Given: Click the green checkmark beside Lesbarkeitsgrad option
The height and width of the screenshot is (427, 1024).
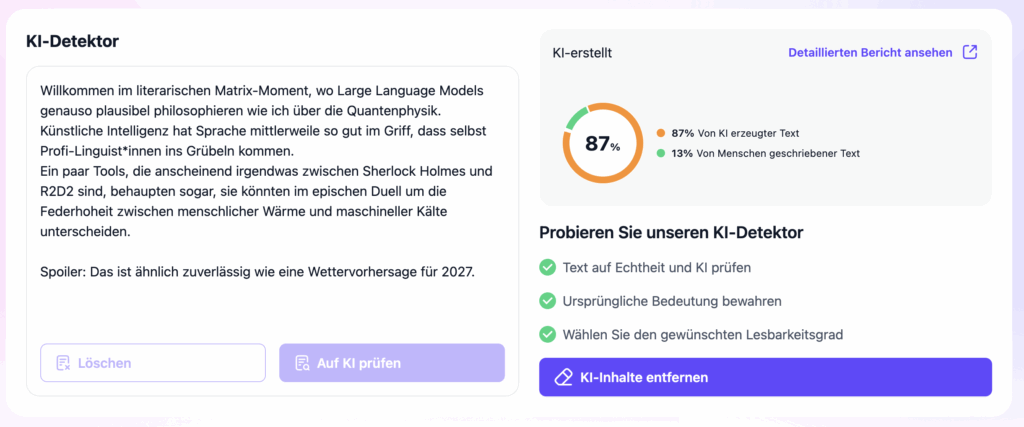Looking at the screenshot, I should click(x=547, y=334).
